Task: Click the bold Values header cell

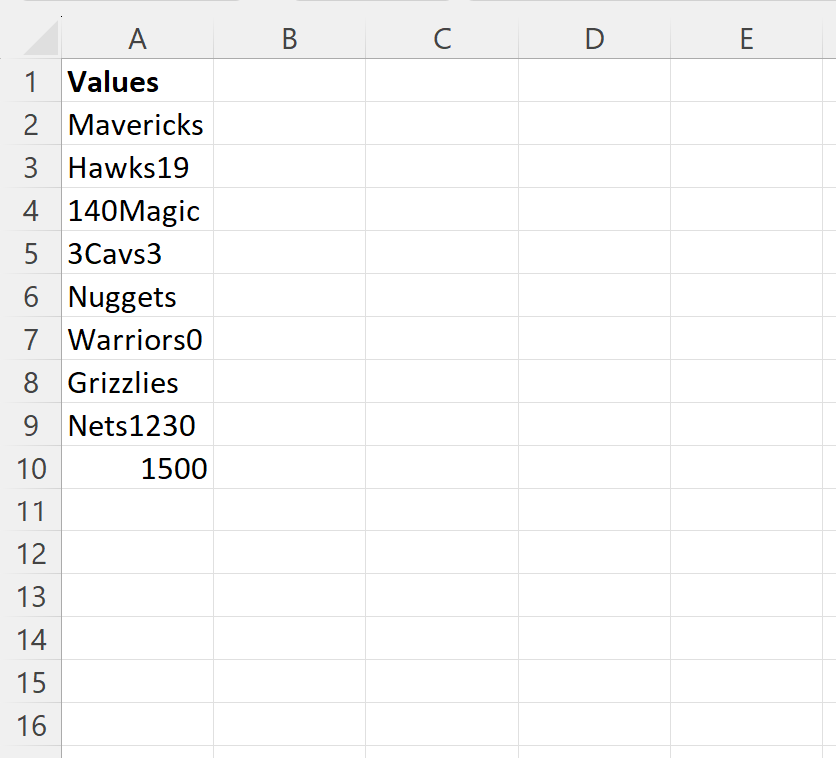Action: pos(137,82)
